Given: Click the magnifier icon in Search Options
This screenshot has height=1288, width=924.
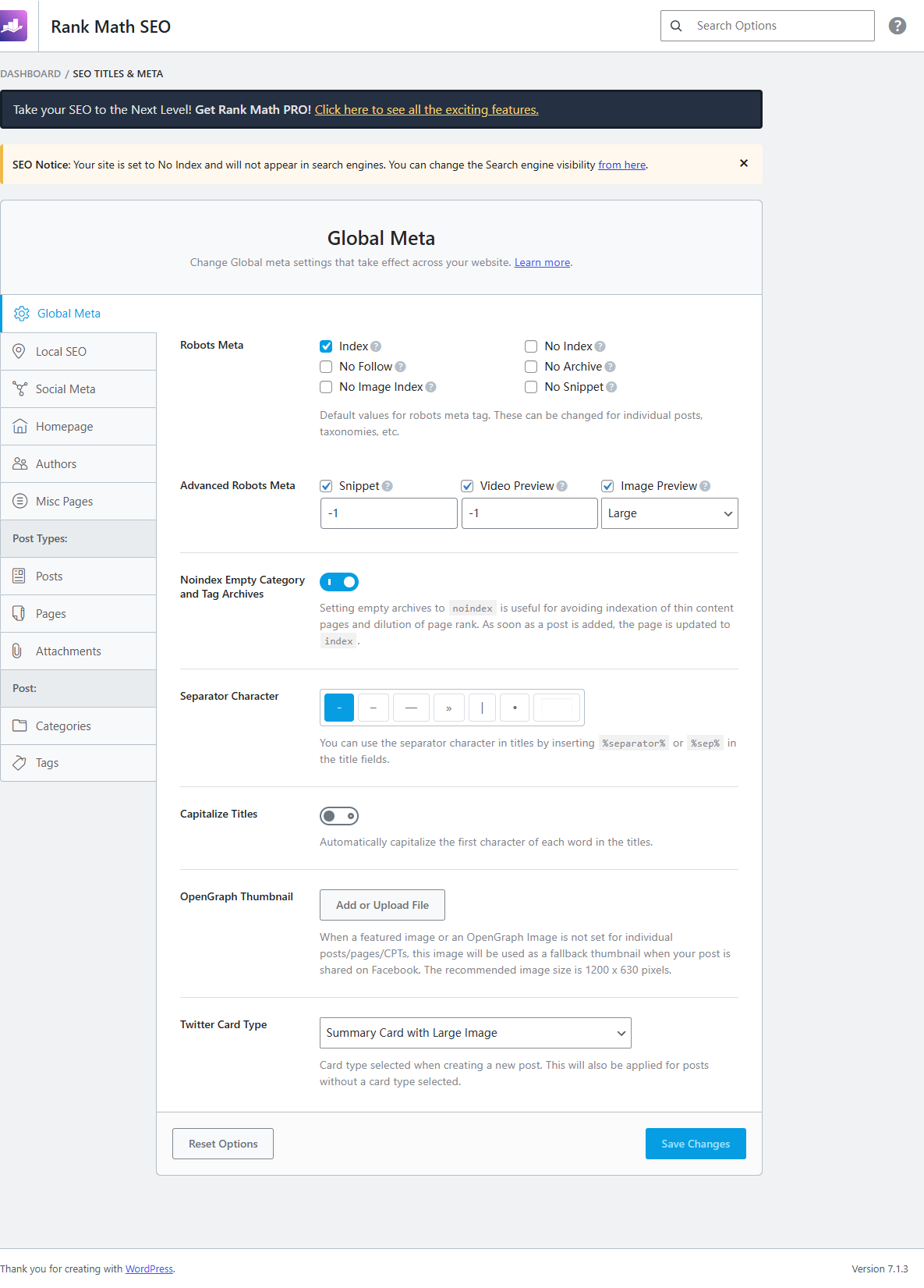Looking at the screenshot, I should pyautogui.click(x=676, y=26).
